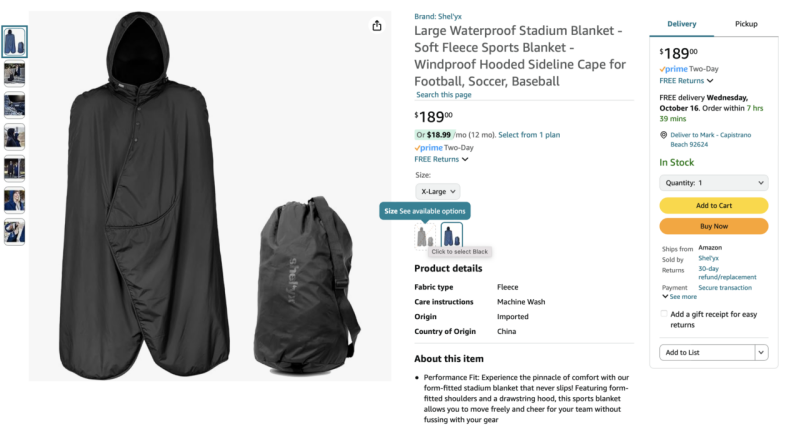
Task: Open the Brand: Shel'yx link
Action: [x=438, y=16]
